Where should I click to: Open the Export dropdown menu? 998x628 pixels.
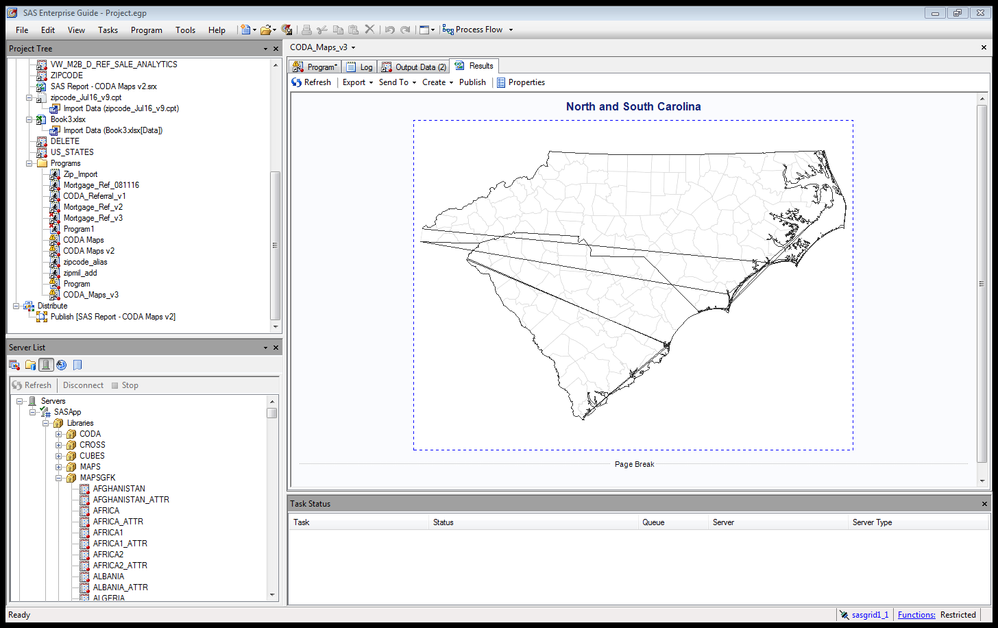[357, 83]
